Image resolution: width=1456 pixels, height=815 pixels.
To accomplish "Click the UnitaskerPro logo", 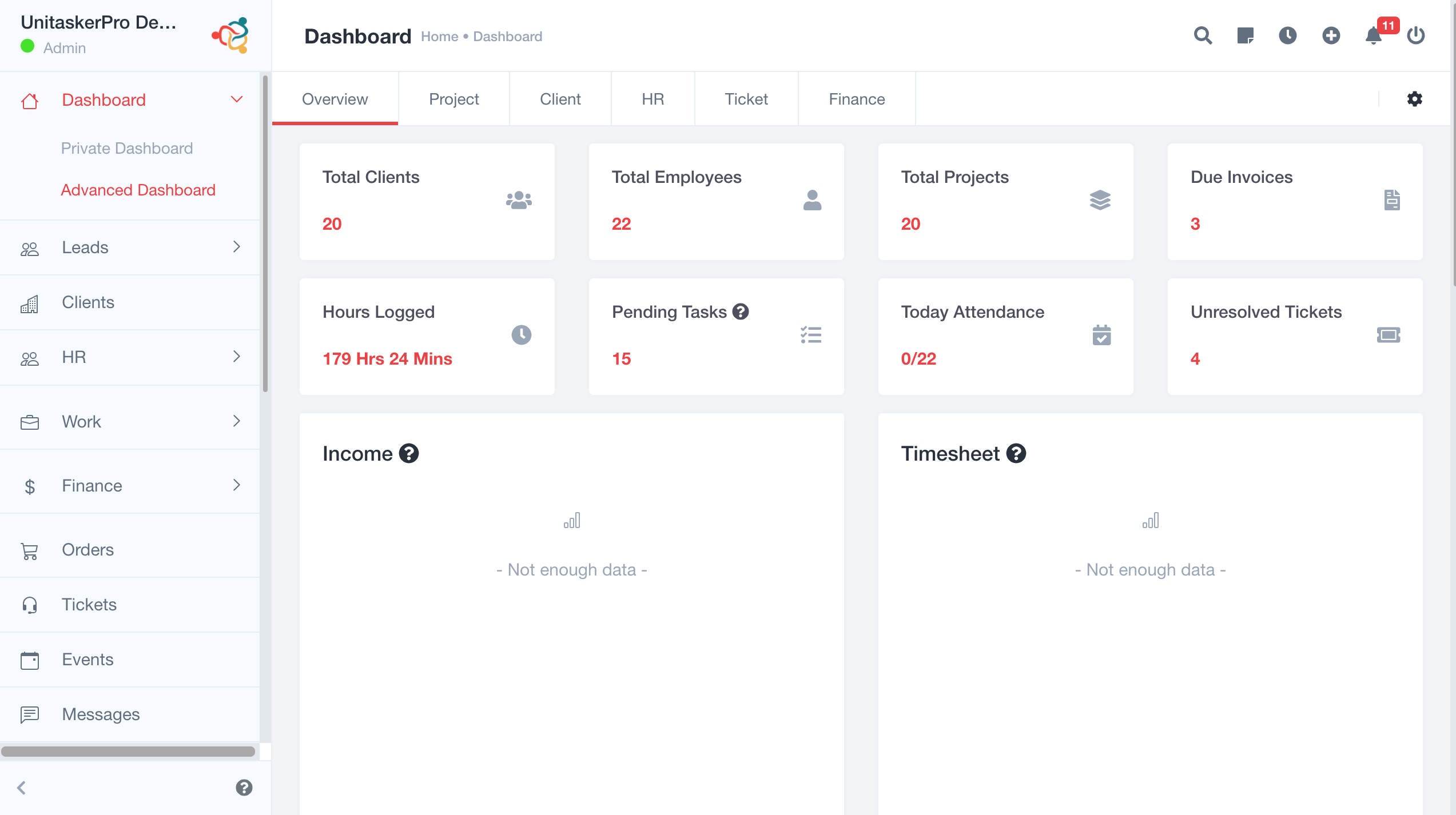I will (230, 35).
